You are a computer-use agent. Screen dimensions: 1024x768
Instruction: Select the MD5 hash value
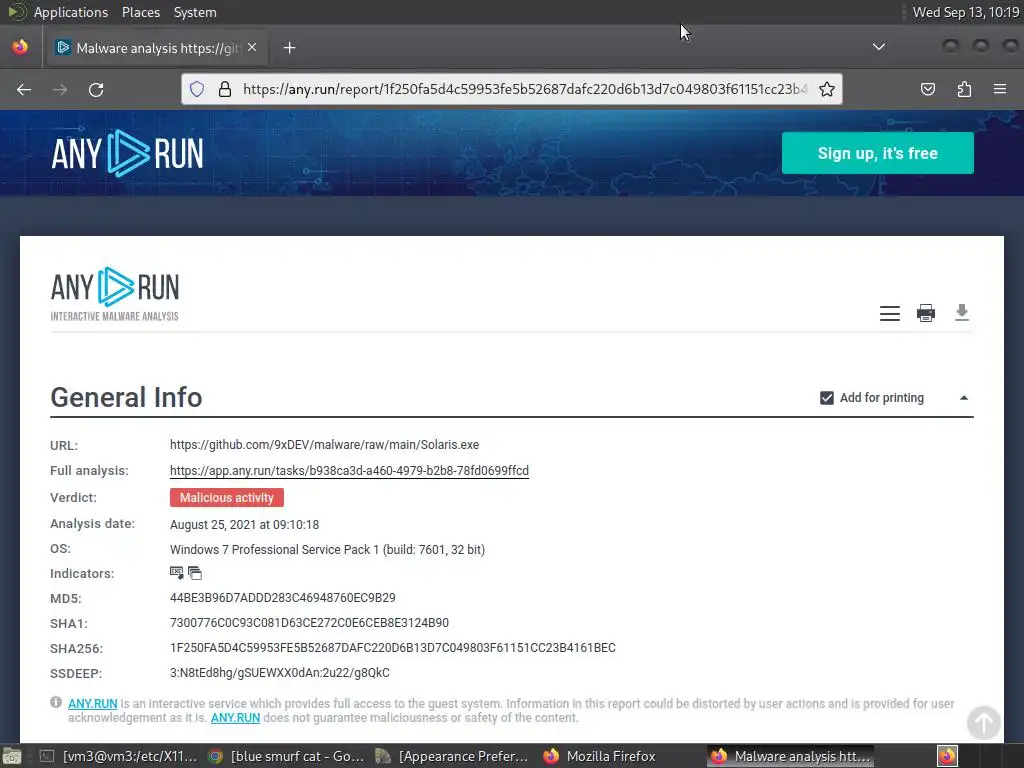283,598
